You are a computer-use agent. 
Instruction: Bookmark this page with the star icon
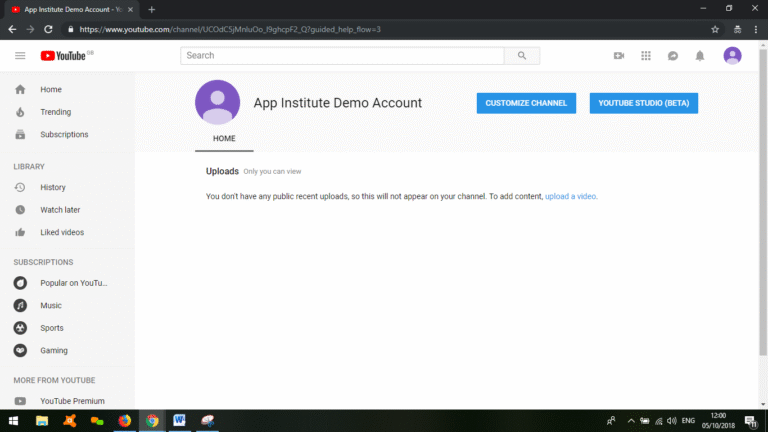tap(715, 29)
